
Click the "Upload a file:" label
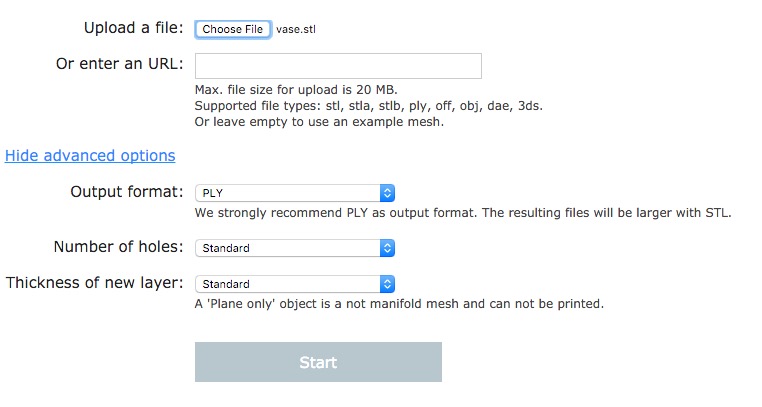click(134, 29)
